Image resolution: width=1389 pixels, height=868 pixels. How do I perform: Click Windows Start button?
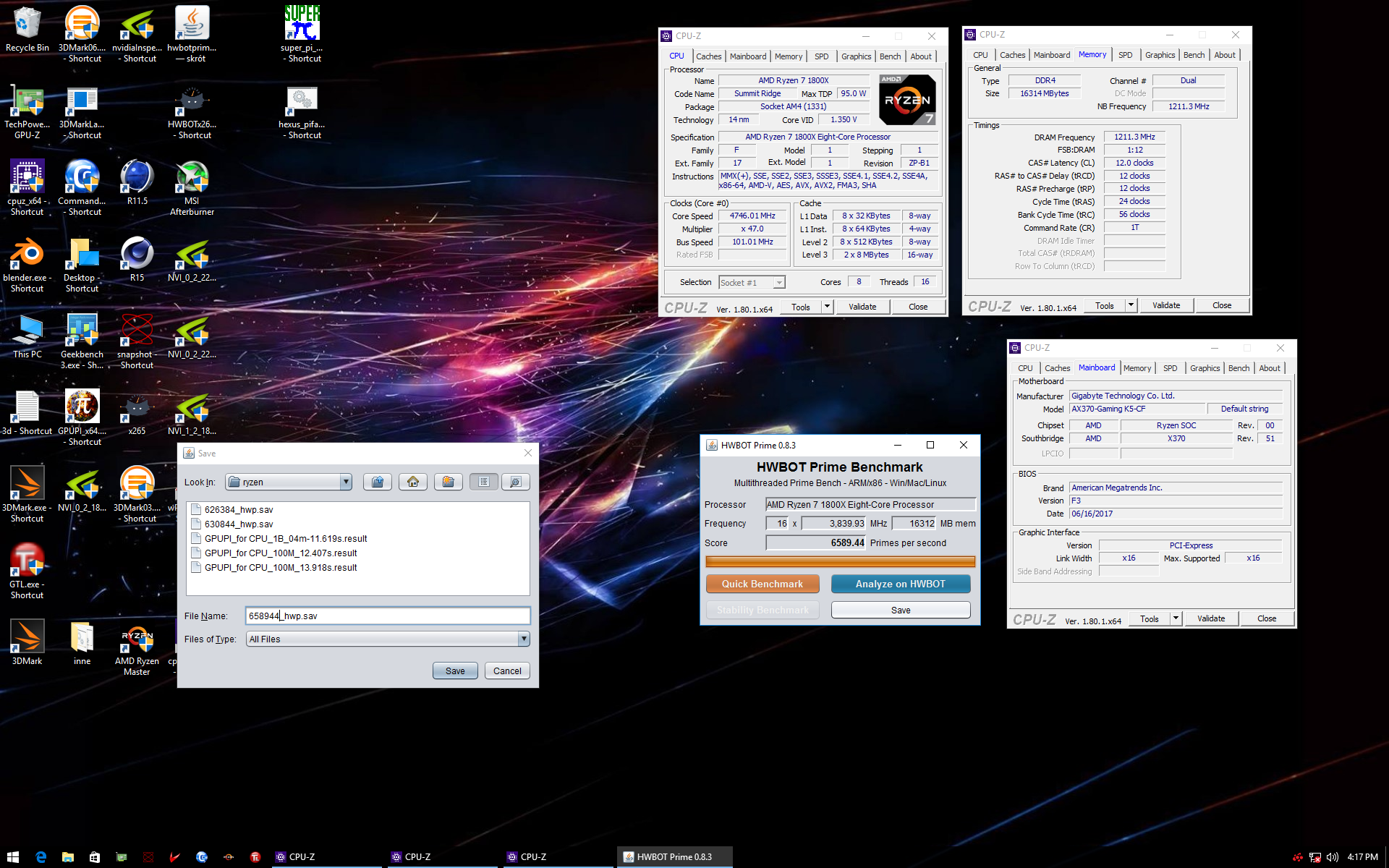pyautogui.click(x=13, y=856)
